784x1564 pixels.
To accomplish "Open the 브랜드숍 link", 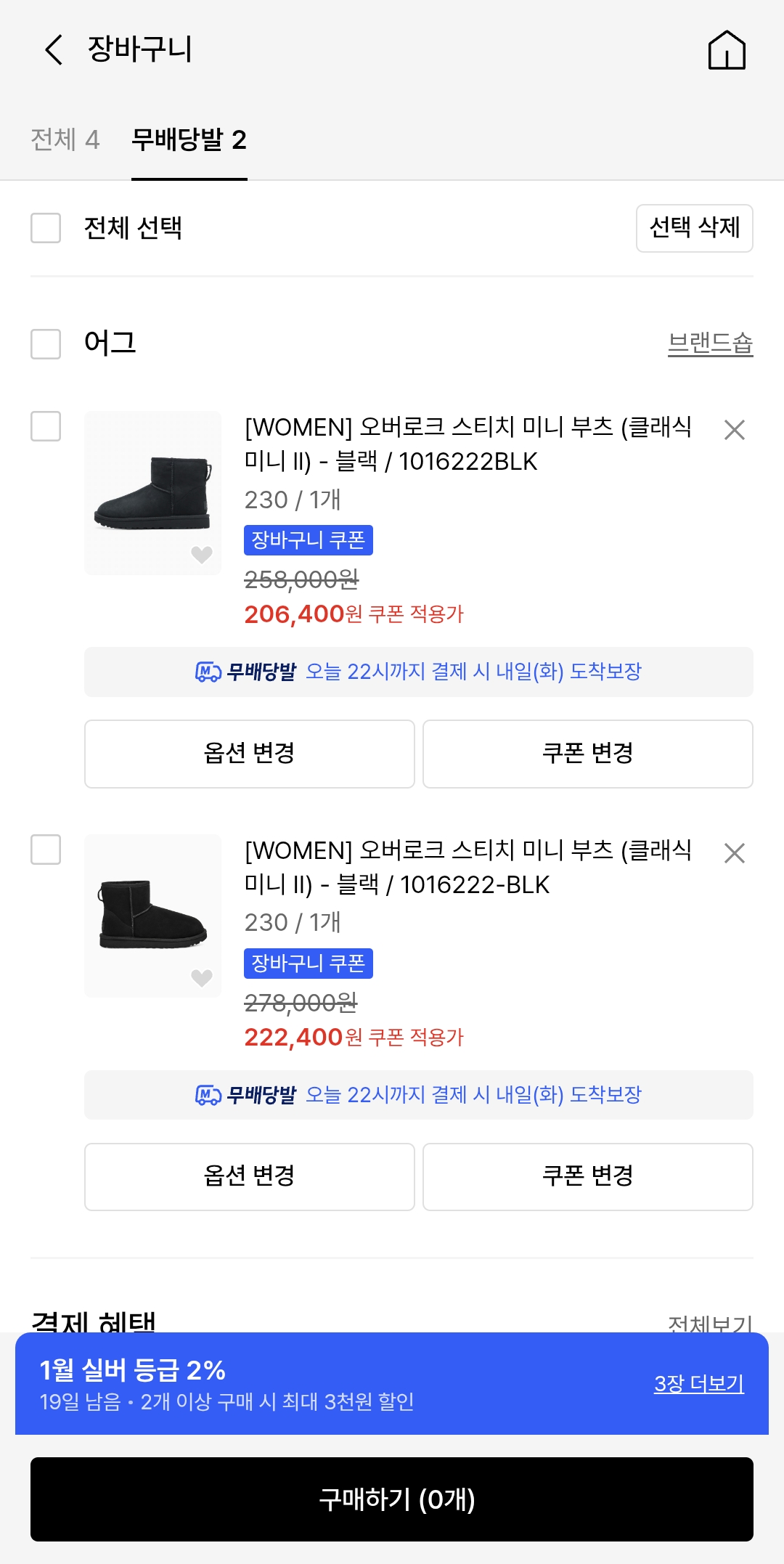I will point(710,343).
